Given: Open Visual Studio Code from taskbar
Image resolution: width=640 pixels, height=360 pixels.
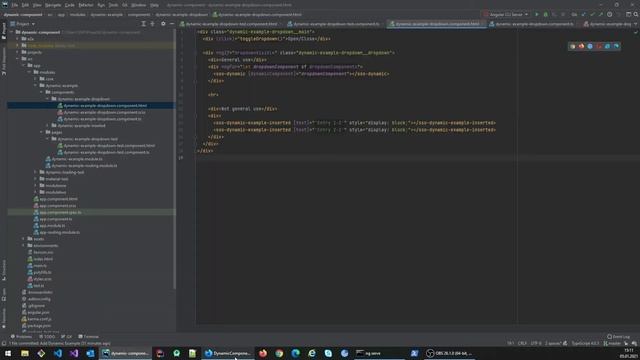Looking at the screenshot, I should tap(58, 353).
